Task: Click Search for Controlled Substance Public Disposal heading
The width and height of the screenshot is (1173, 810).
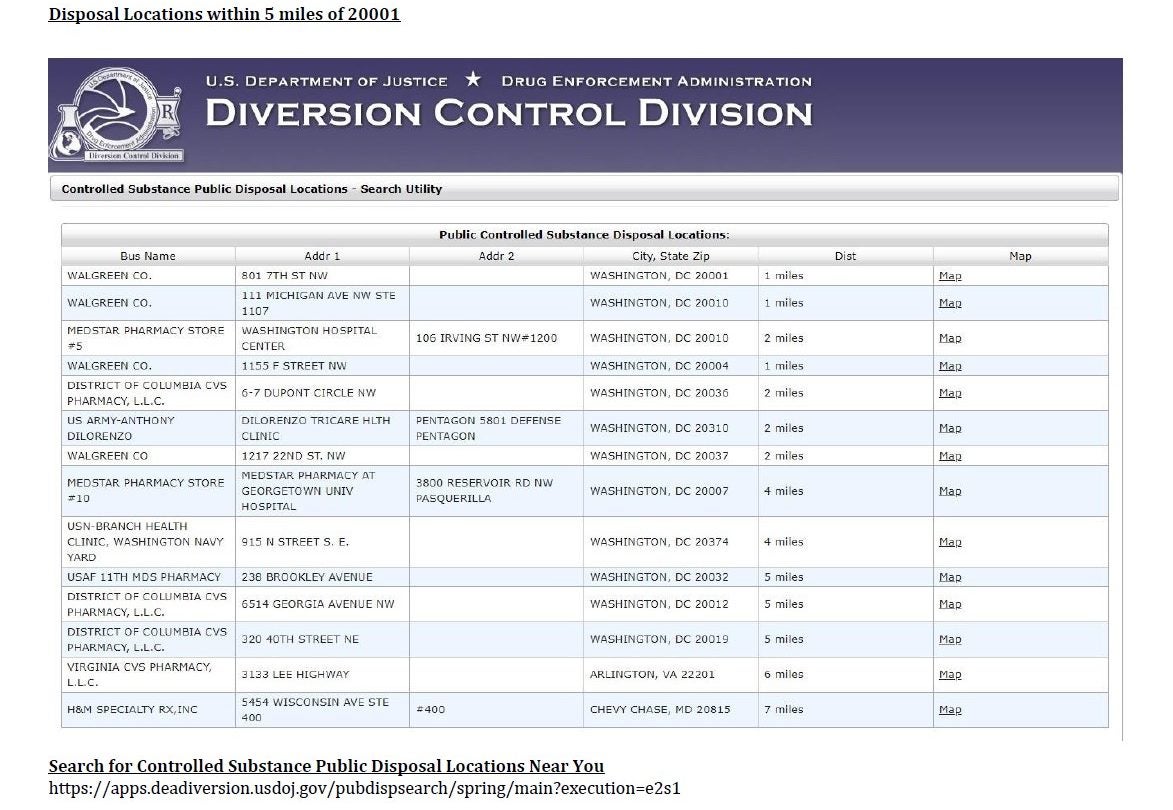Action: (x=326, y=766)
